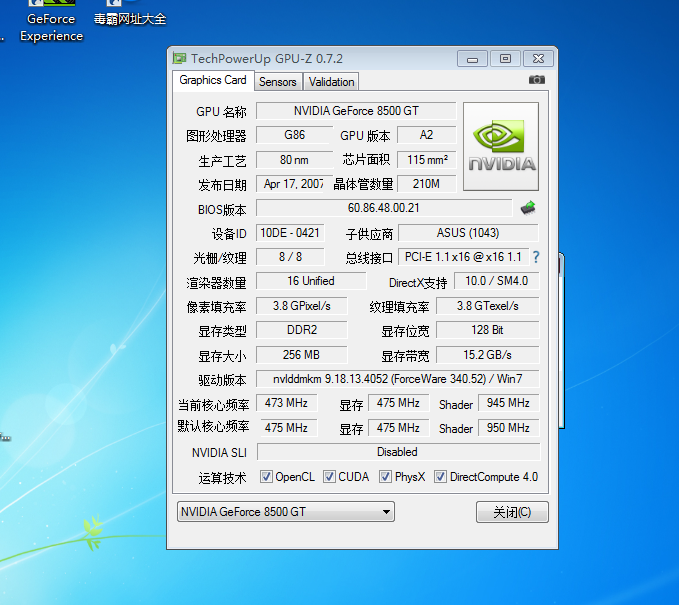Screen dimensions: 679x605
Task: Click the 关闭(C) button
Action: 512,512
